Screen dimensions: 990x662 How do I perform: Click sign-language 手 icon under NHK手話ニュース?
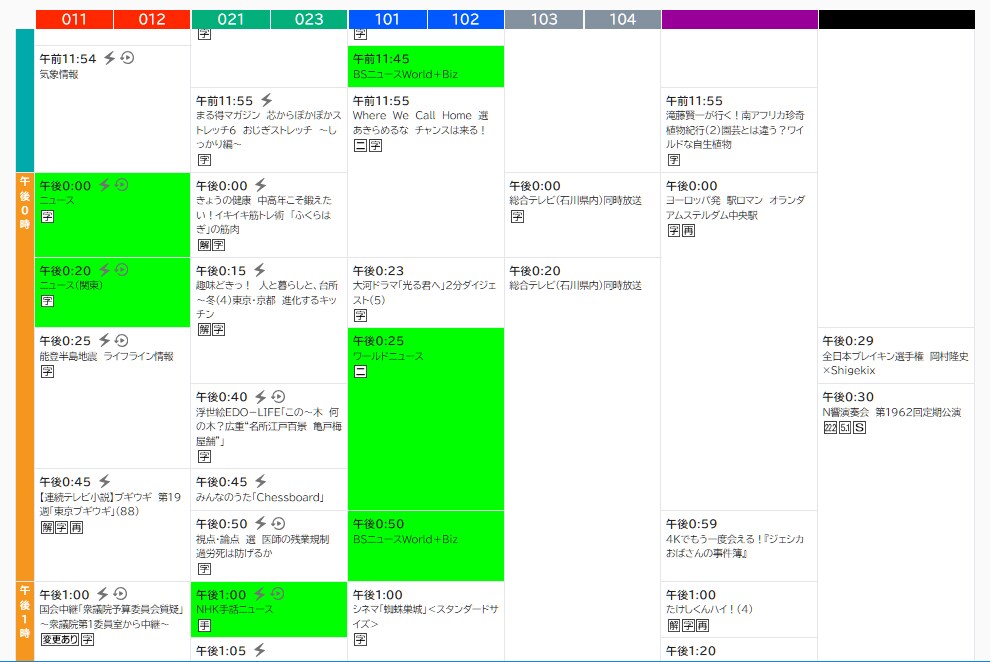204,625
